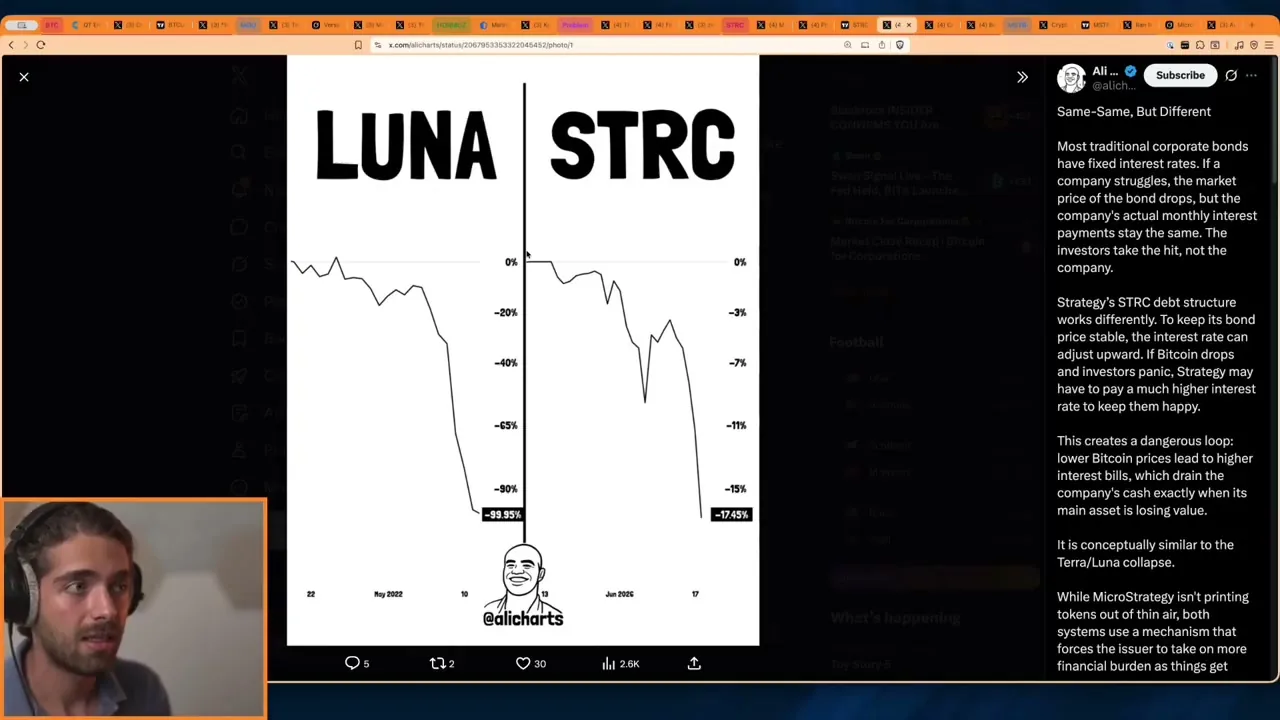The image size is (1280, 720).
Task: Reply to the post via comment icon
Action: point(352,663)
